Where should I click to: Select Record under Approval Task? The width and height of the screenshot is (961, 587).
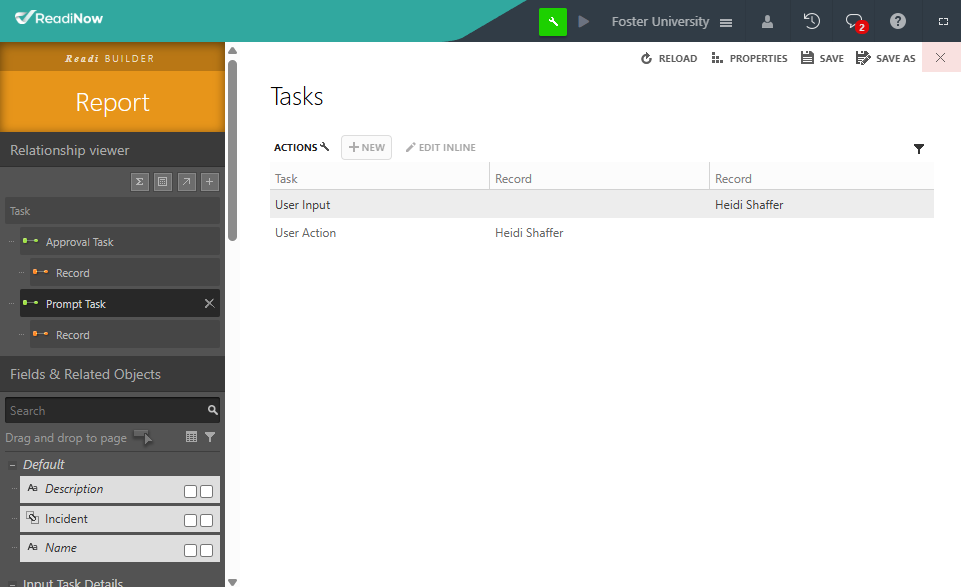coord(125,273)
